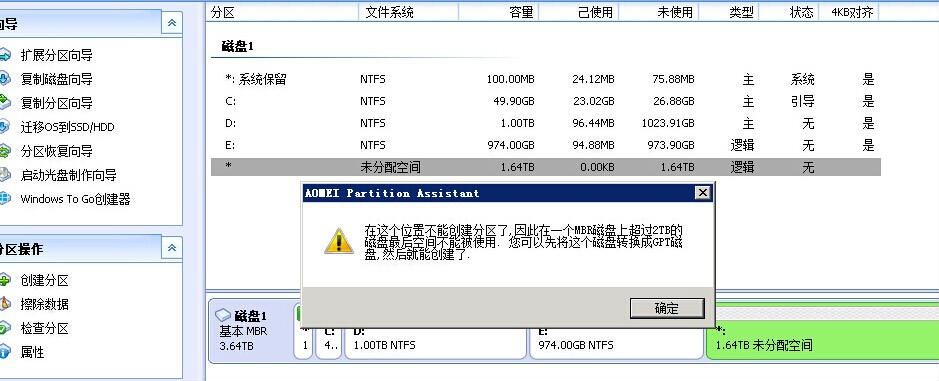
Task: Click the 磁盘1 disk icon in disk map
Action: coord(223,315)
